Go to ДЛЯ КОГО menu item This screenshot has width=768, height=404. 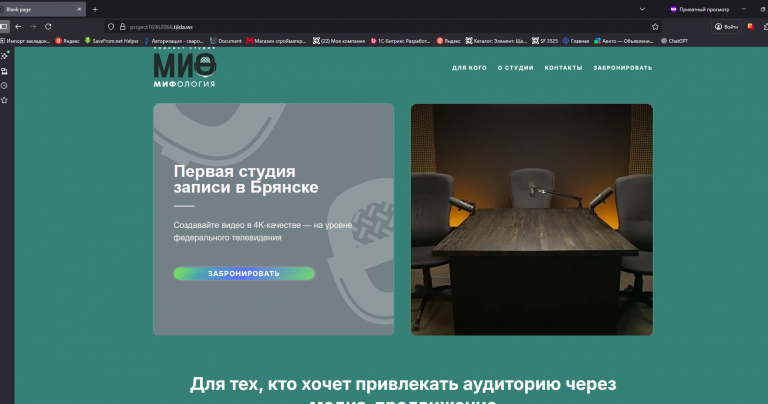(x=469, y=68)
